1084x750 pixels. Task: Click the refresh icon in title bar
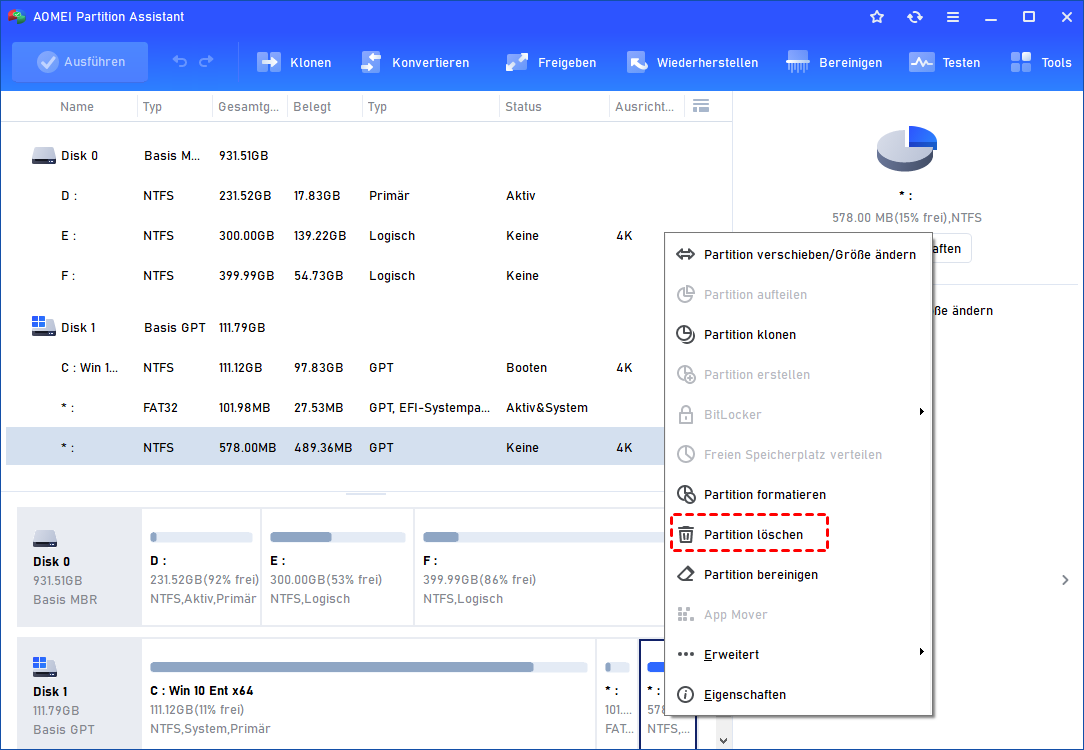tap(915, 17)
